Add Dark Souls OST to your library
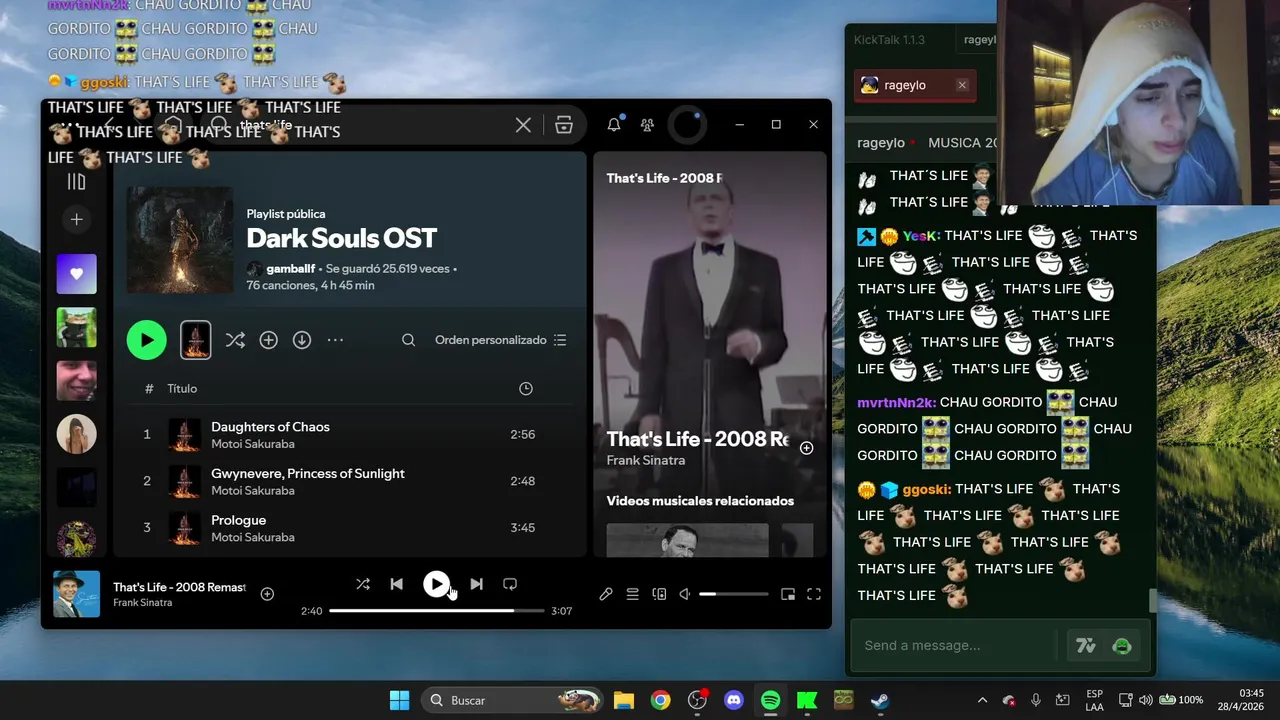 tap(268, 340)
